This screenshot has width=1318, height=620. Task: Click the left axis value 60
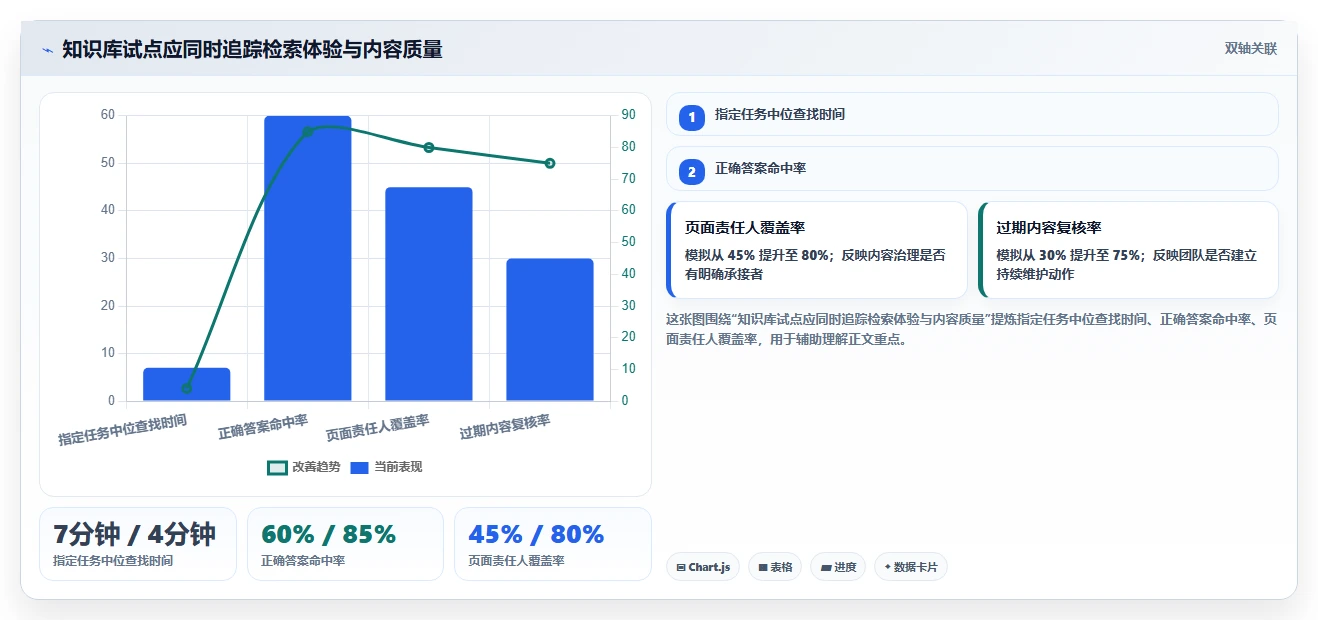(x=108, y=115)
